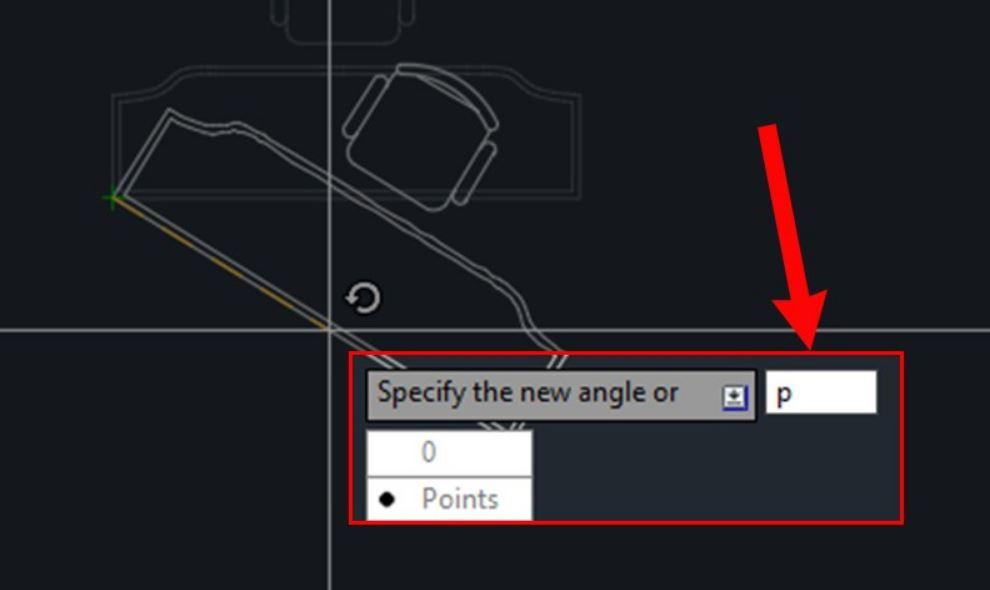Click the red arrow's pointed tip
The image size is (990, 590).
[x=812, y=346]
